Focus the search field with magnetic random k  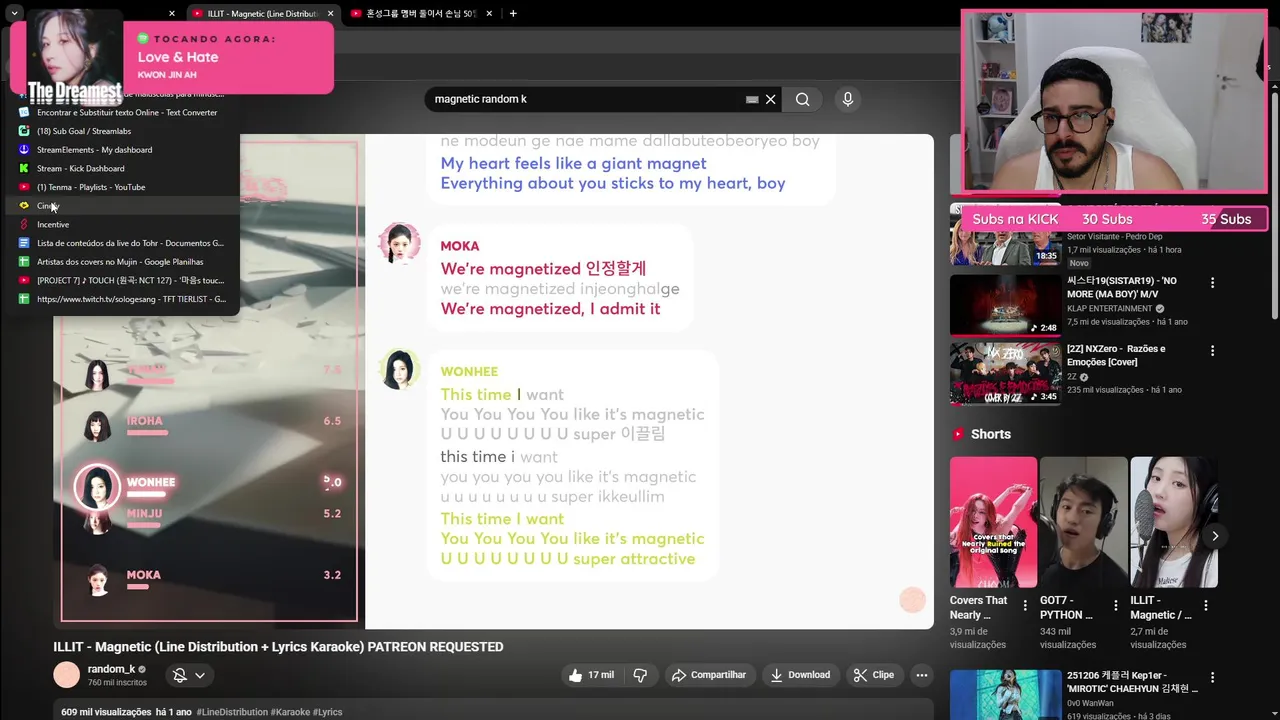[x=585, y=99]
